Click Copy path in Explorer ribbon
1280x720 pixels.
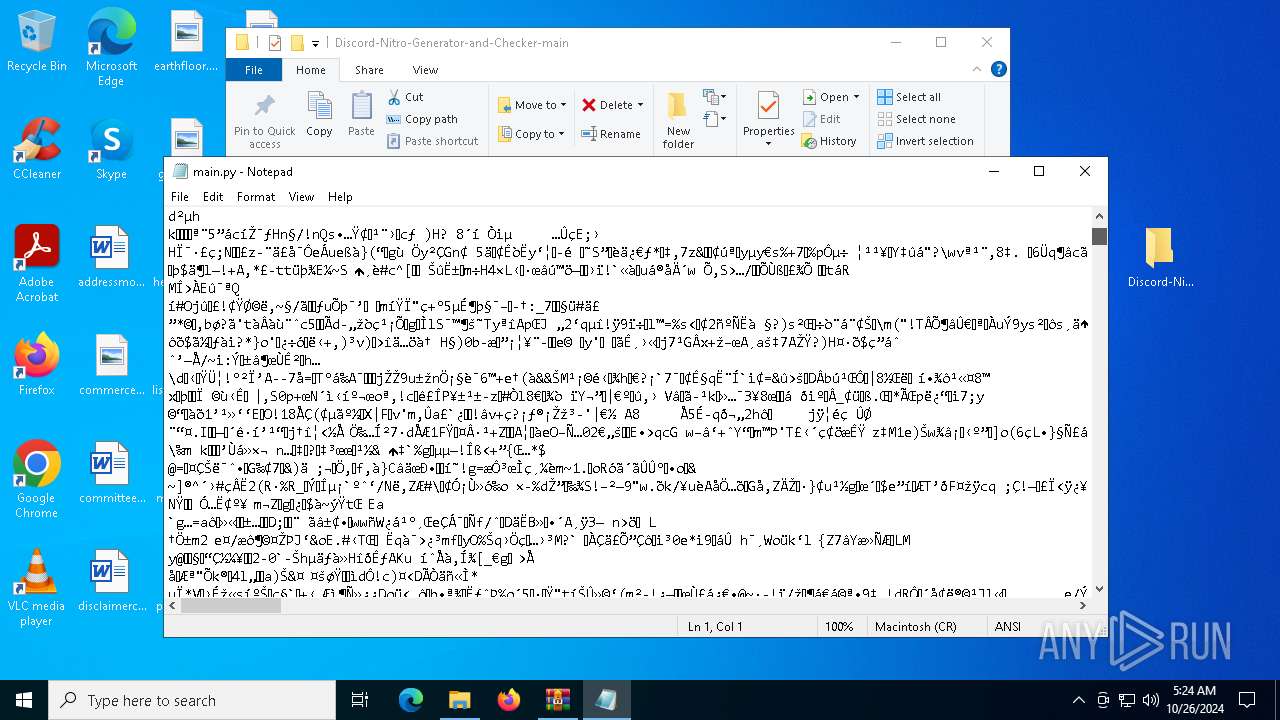[x=422, y=119]
